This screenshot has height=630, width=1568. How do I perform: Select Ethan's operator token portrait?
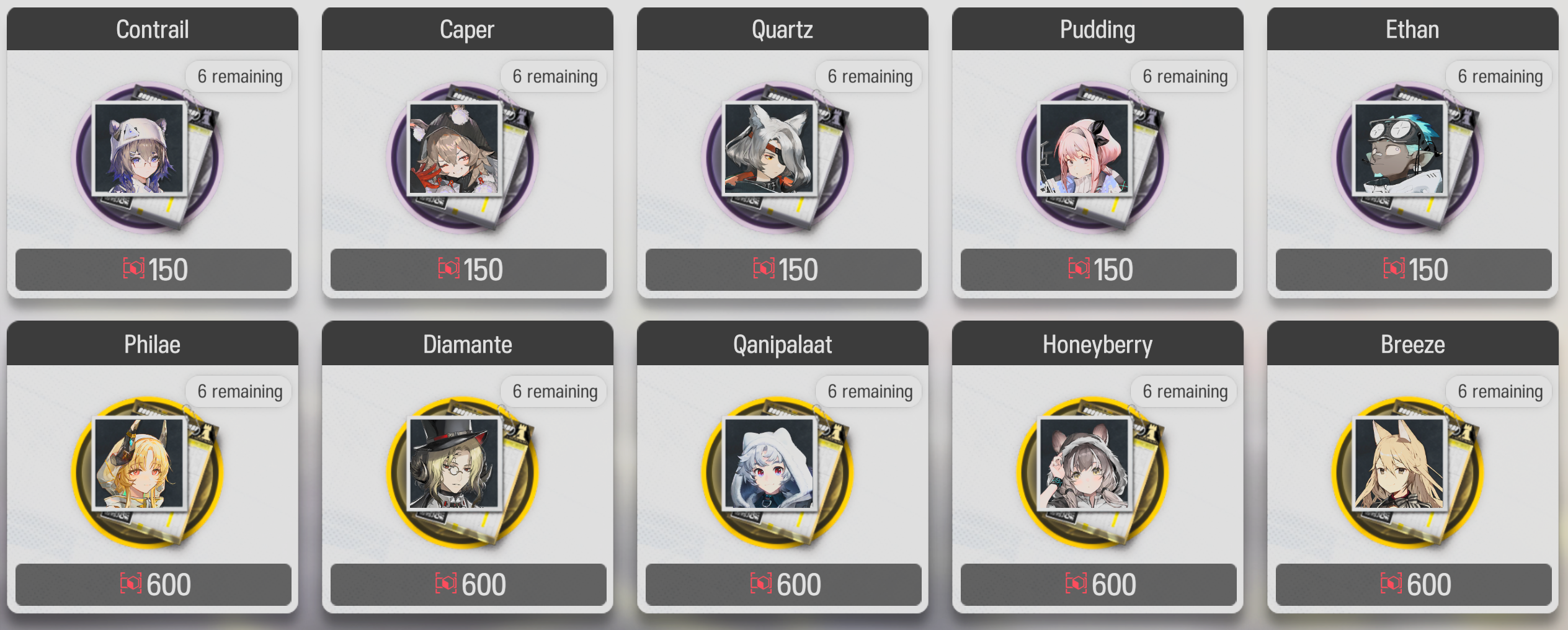pos(1407,157)
